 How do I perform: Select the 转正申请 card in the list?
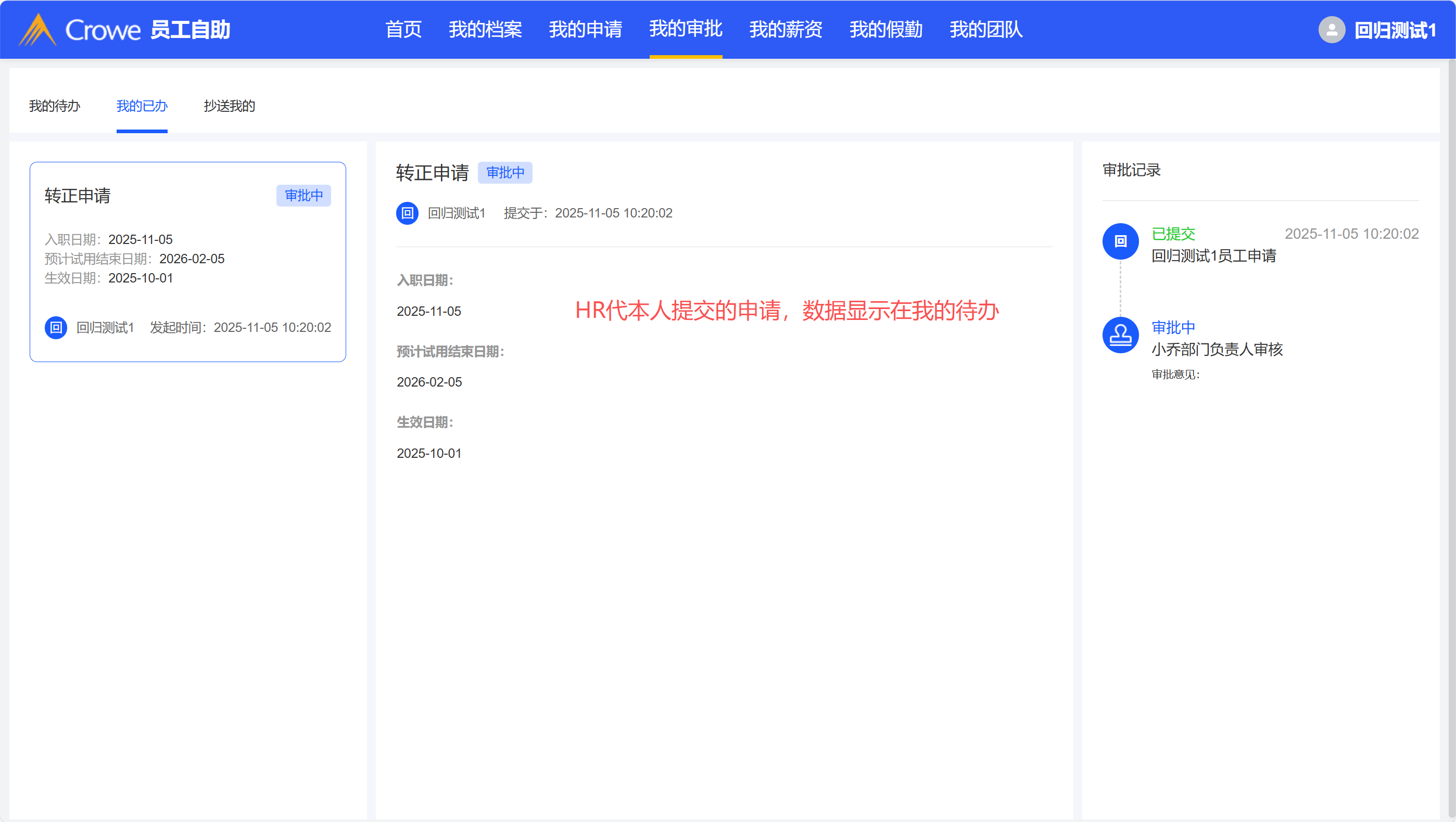pos(187,261)
